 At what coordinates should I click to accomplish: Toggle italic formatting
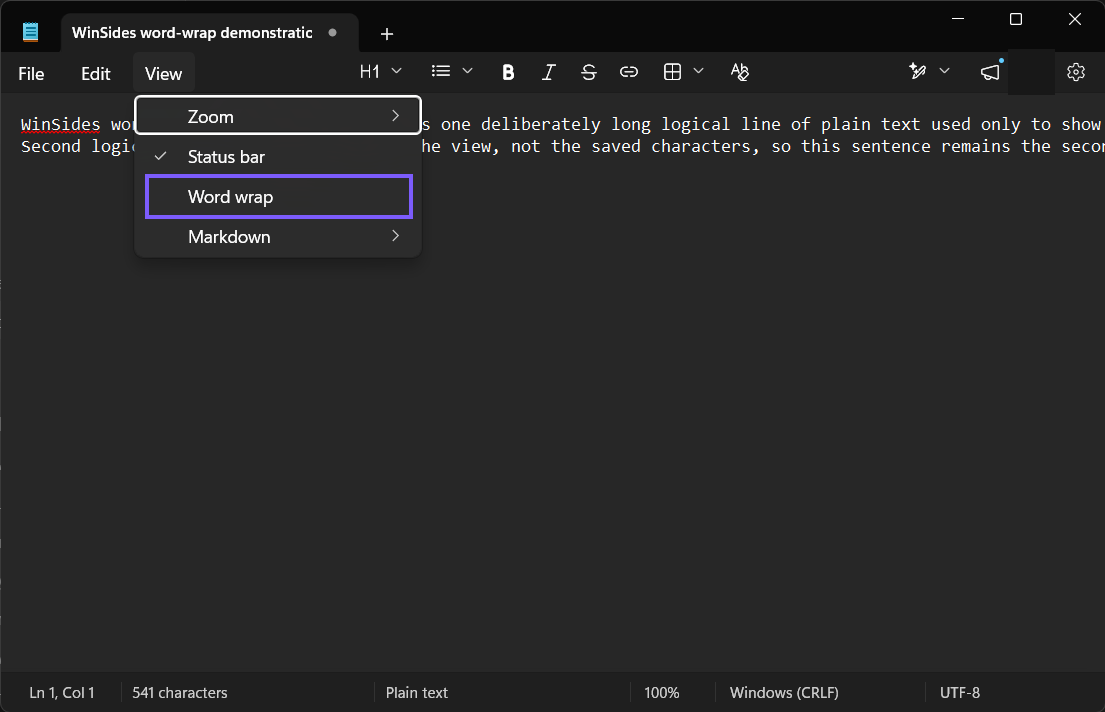(548, 72)
